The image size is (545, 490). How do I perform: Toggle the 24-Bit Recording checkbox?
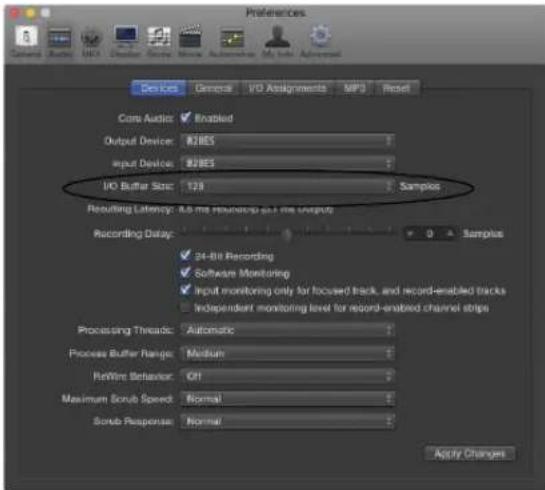186,256
